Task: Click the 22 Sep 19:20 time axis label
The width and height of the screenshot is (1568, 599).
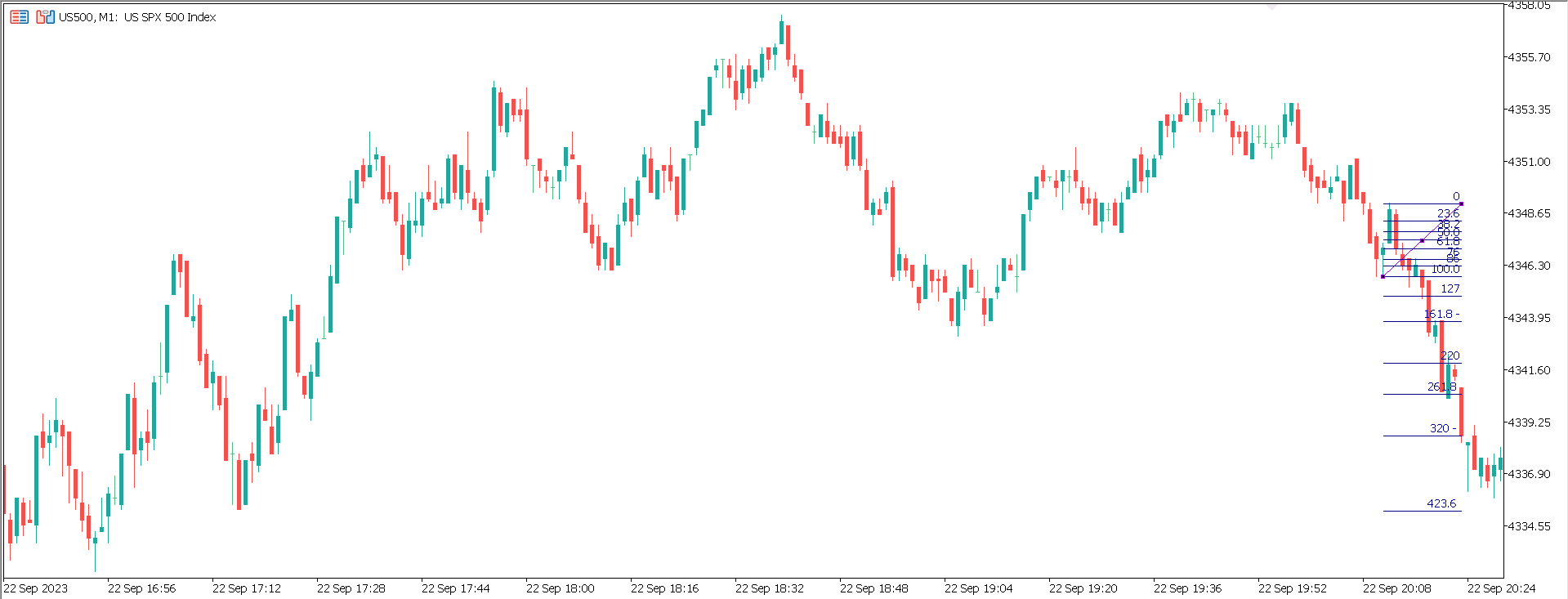Action: (x=1083, y=588)
